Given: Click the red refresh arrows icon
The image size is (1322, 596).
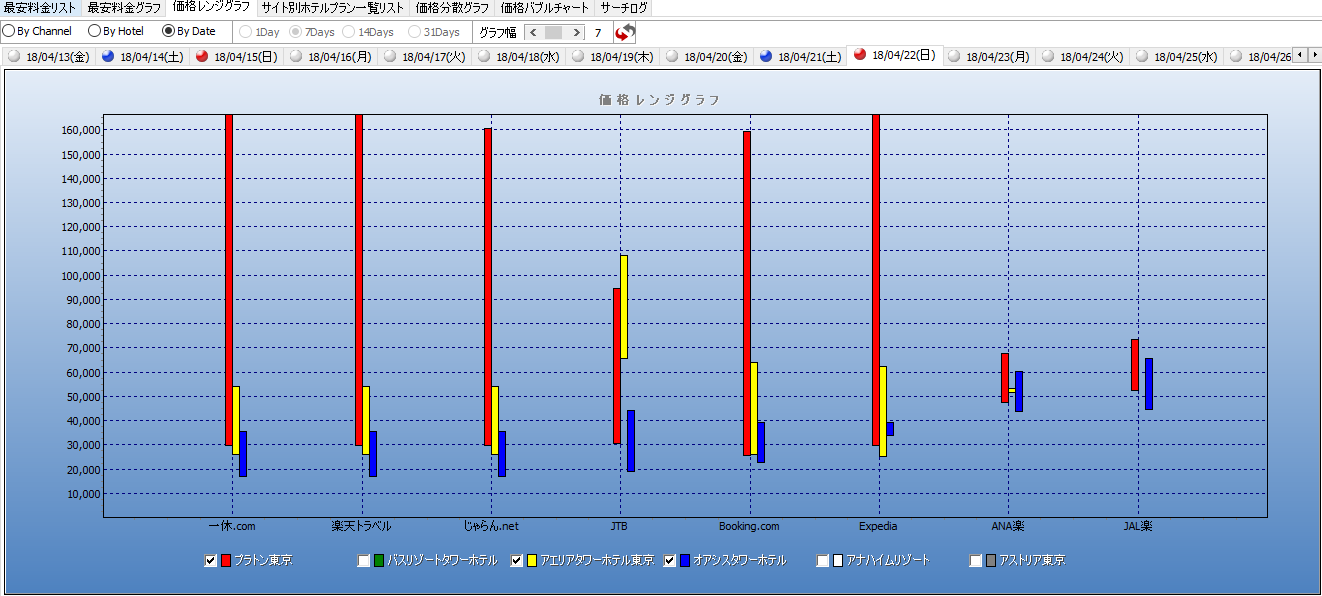Looking at the screenshot, I should click(x=625, y=32).
